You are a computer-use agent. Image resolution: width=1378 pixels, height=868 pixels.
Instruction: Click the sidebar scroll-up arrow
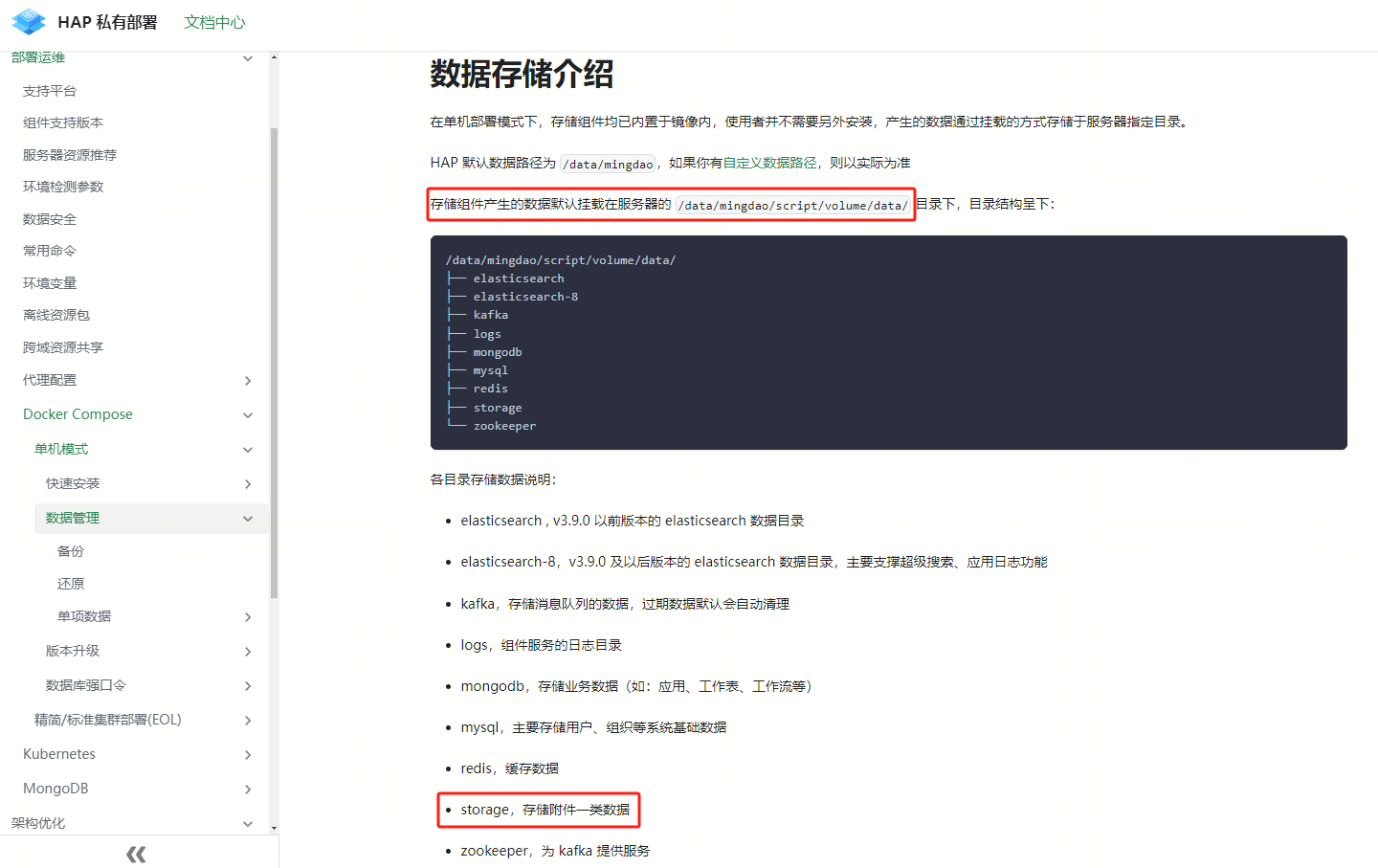coord(275,57)
